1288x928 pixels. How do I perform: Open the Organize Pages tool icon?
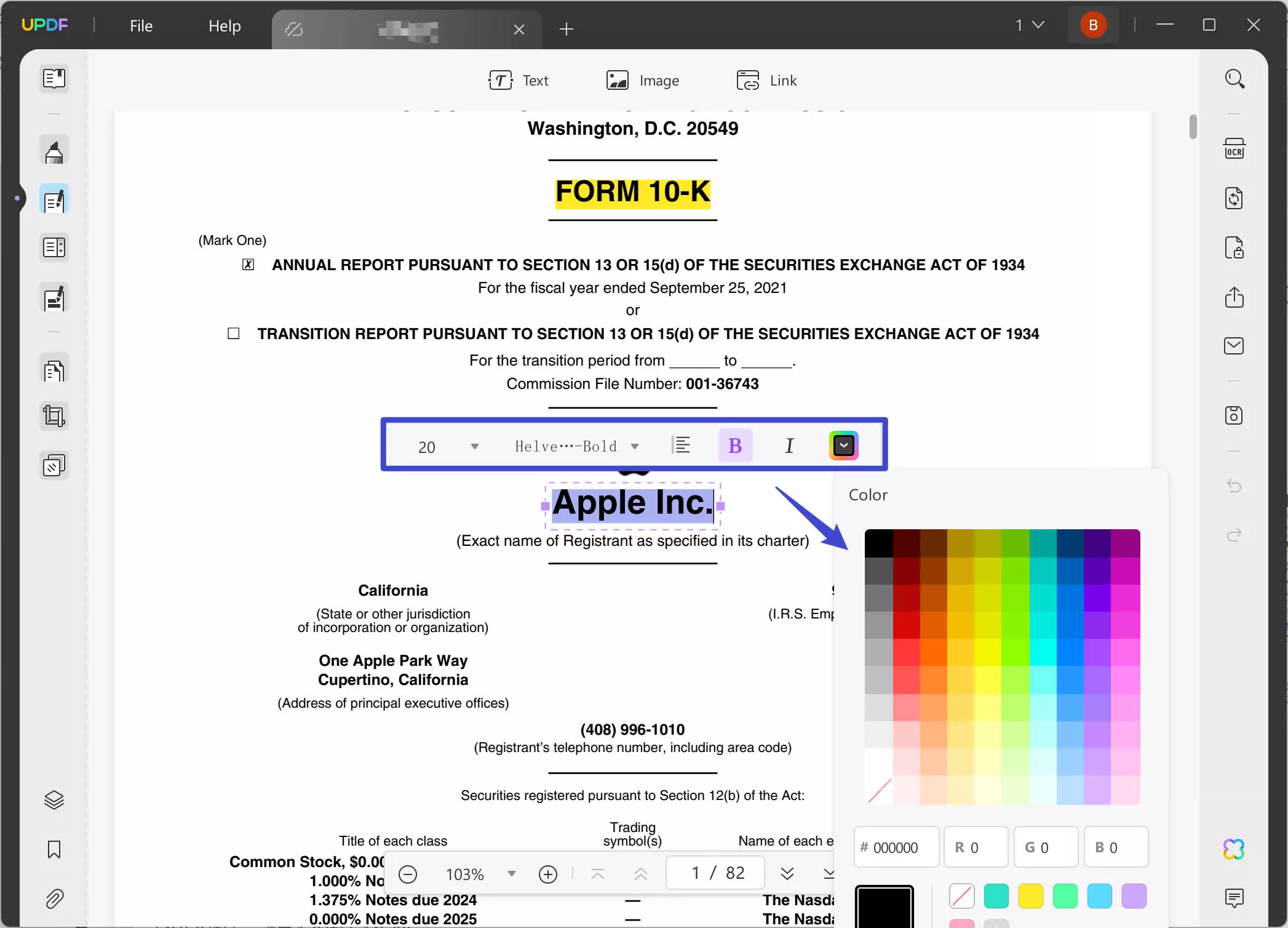(54, 248)
